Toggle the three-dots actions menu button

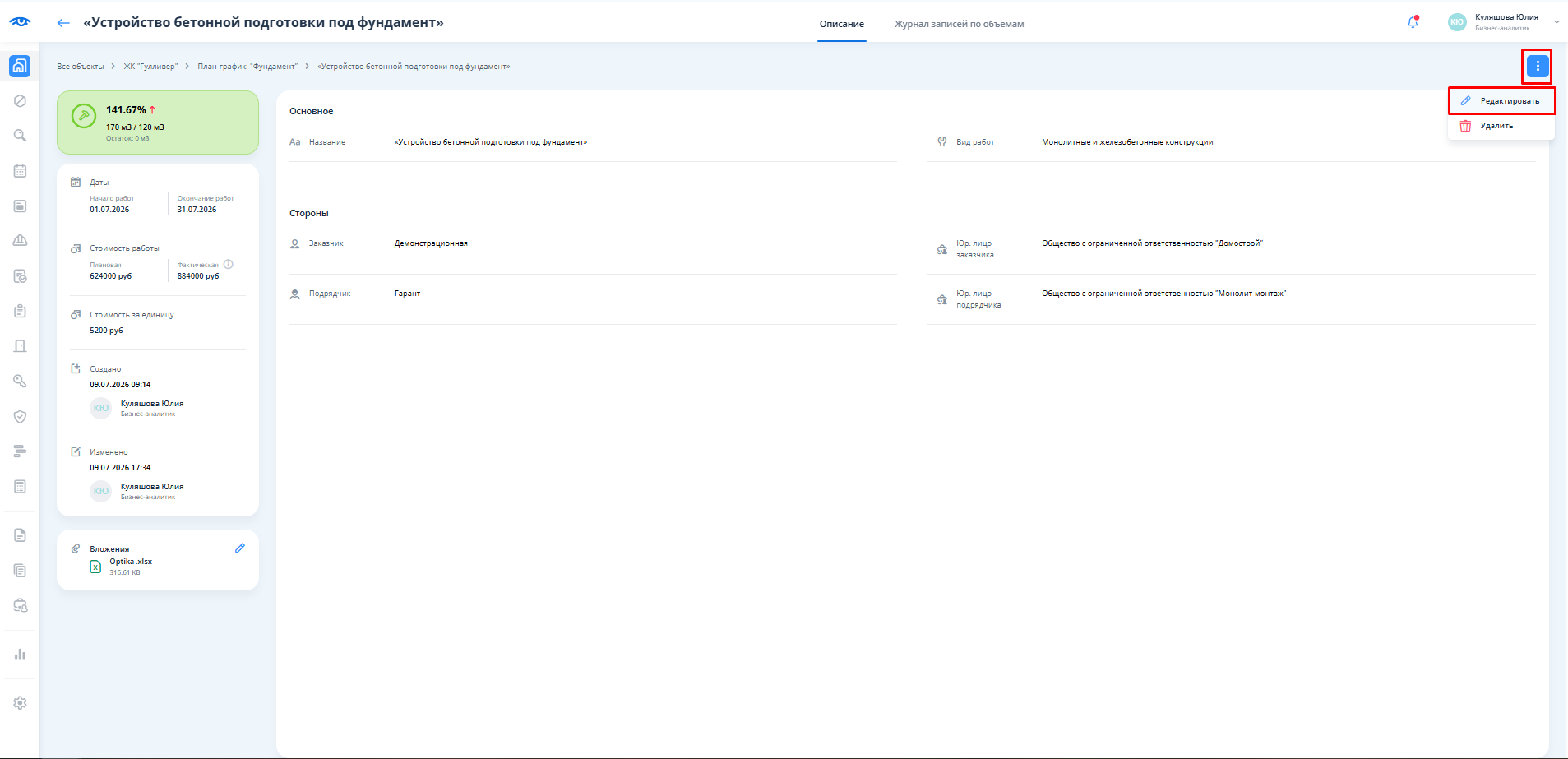[x=1538, y=66]
